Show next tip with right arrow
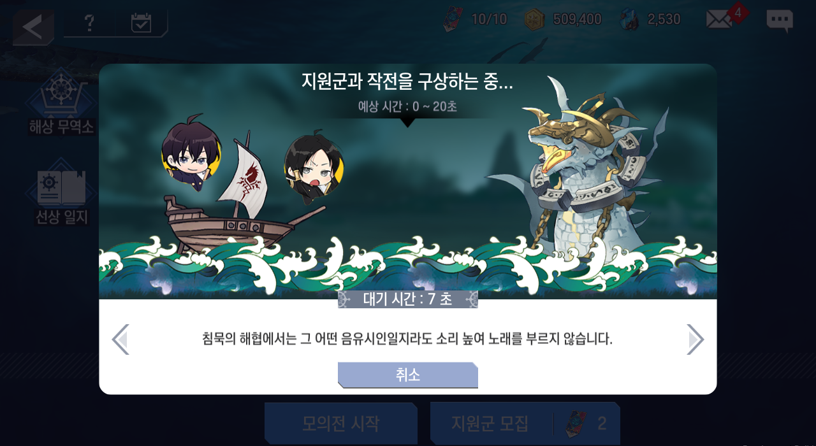The image size is (816, 446). click(x=695, y=339)
